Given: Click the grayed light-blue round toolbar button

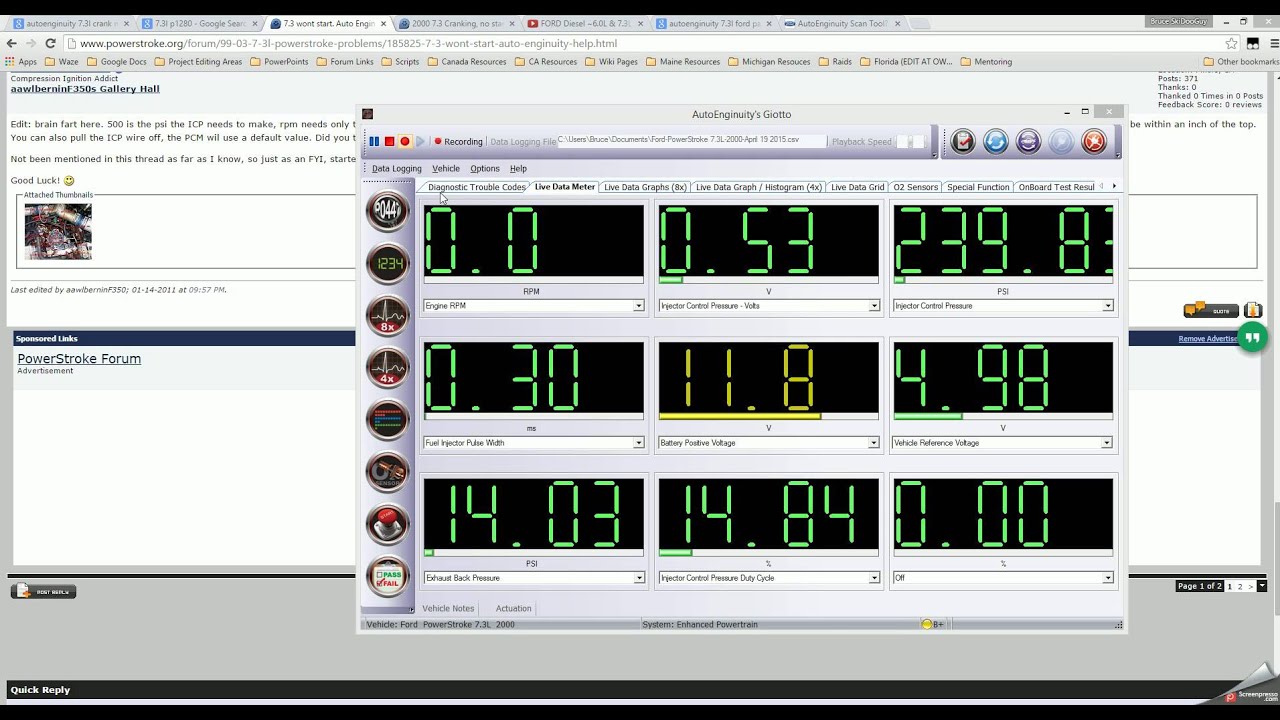Looking at the screenshot, I should [1061, 142].
